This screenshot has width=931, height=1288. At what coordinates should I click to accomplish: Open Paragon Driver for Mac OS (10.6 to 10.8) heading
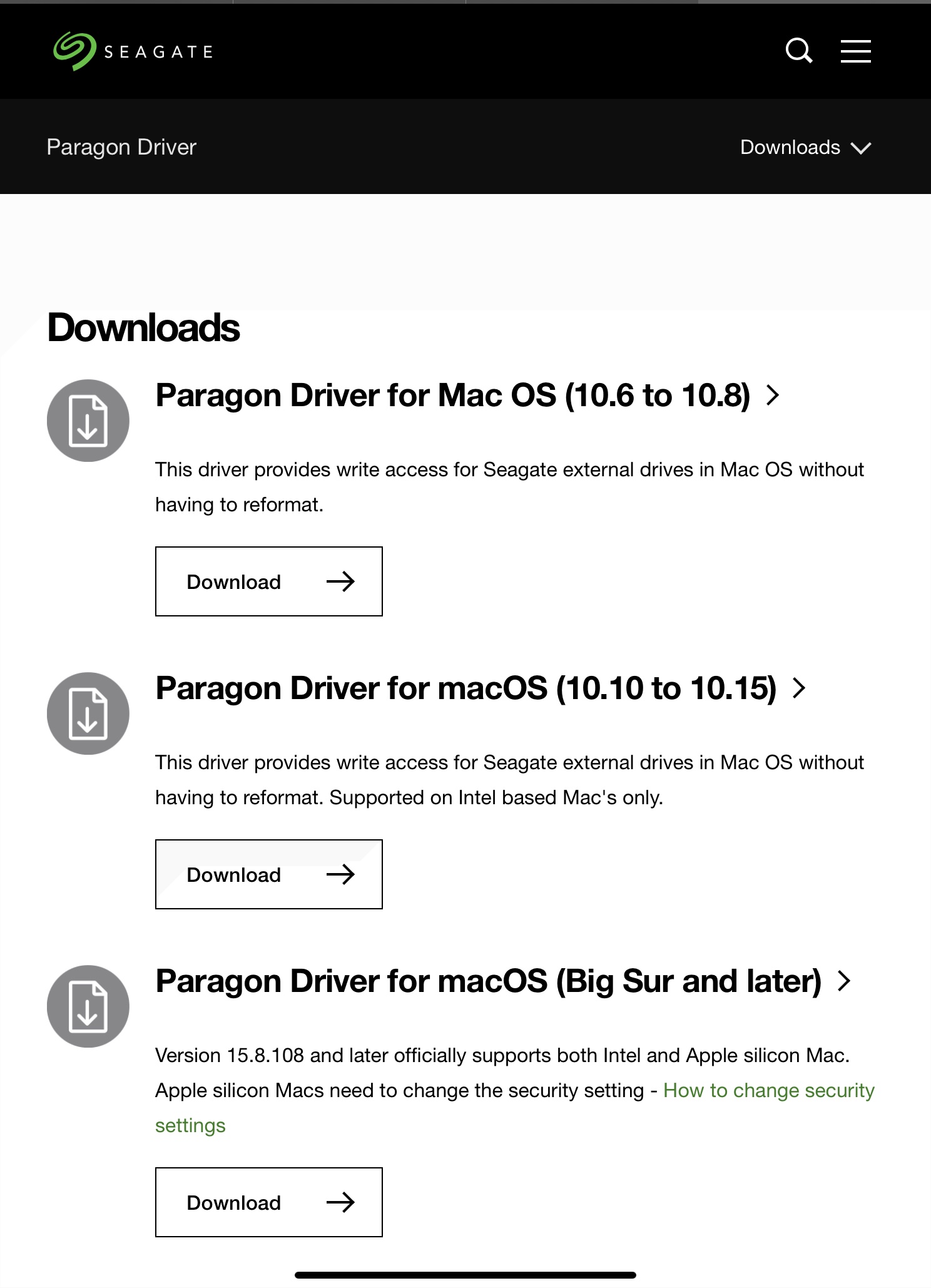[x=452, y=396]
